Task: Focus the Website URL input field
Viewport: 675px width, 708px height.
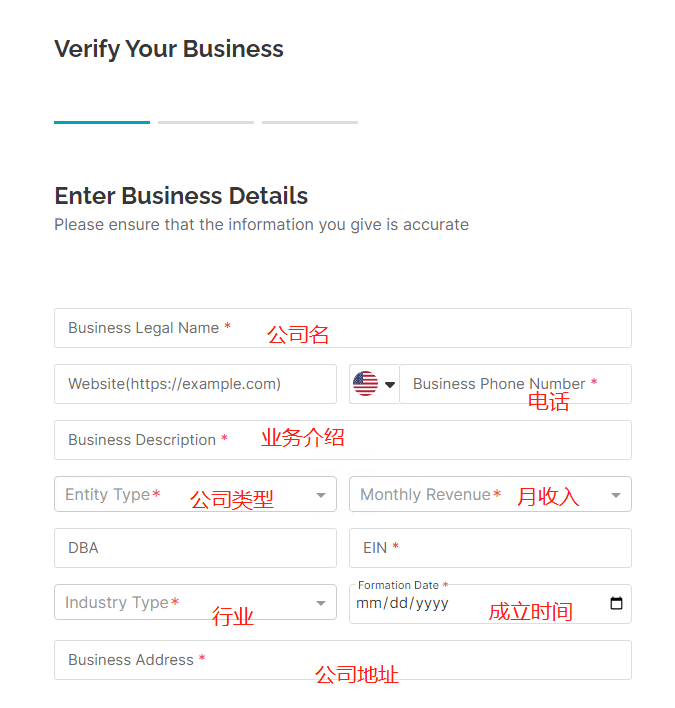Action: click(195, 384)
